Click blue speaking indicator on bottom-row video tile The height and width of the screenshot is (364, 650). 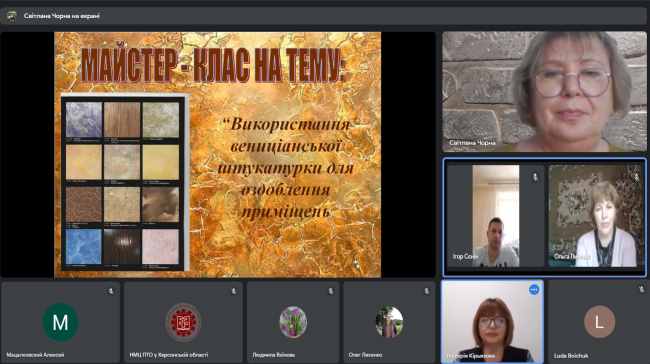pos(534,289)
